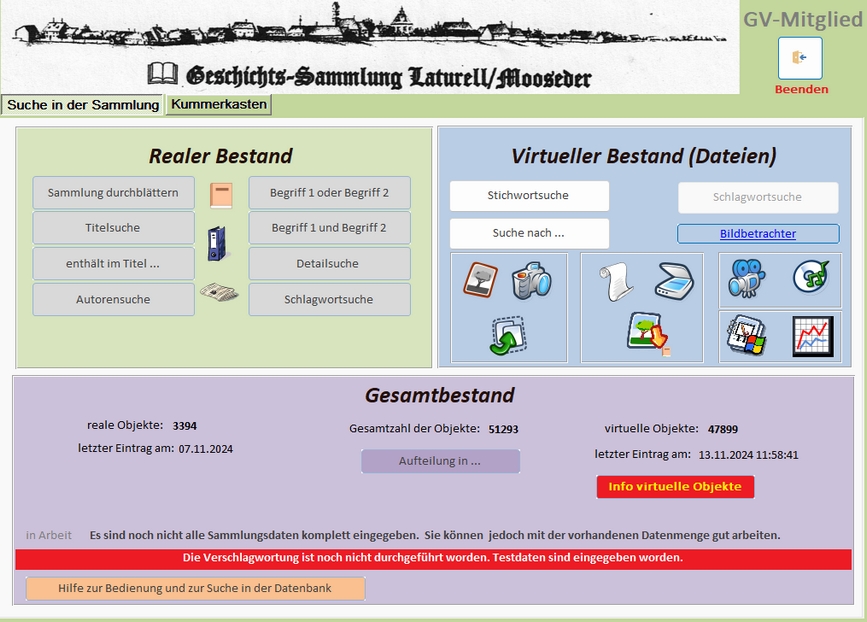Open the framed tree picture icon
This screenshot has height=622, width=867.
click(480, 279)
